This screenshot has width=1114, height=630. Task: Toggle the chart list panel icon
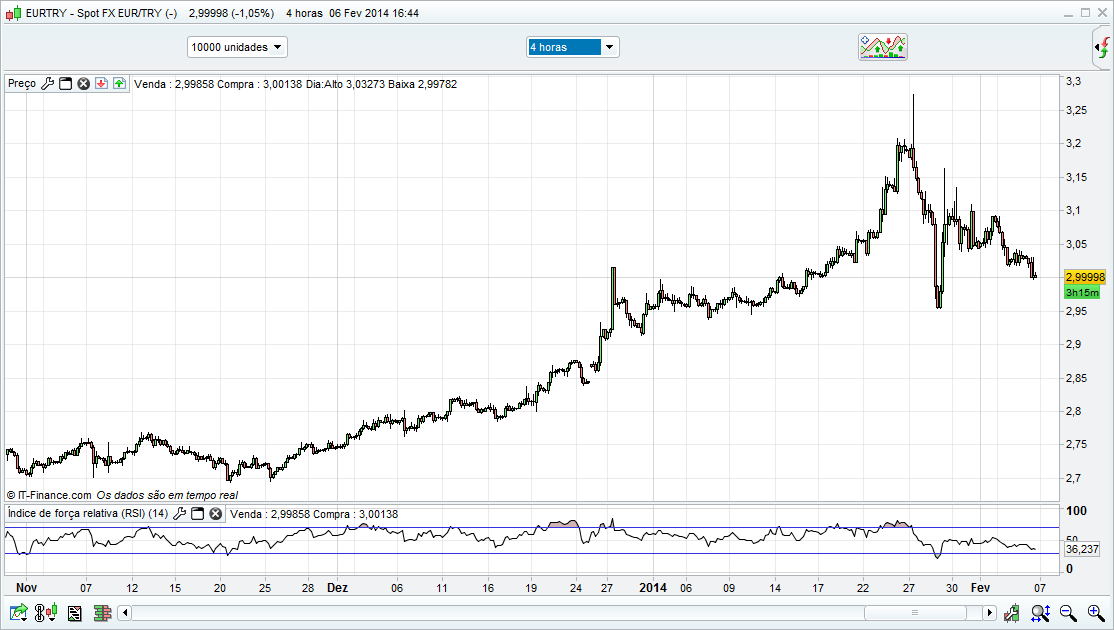(74, 612)
